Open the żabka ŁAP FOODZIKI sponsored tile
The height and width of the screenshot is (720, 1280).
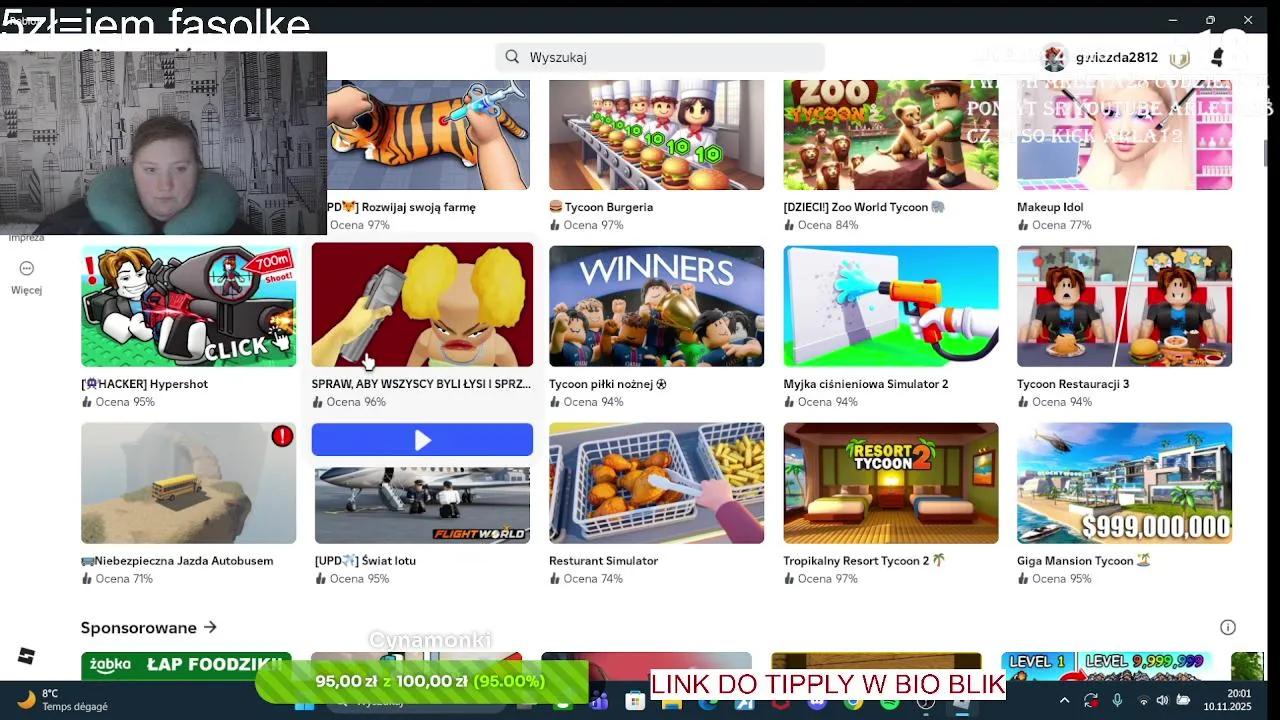click(186, 666)
